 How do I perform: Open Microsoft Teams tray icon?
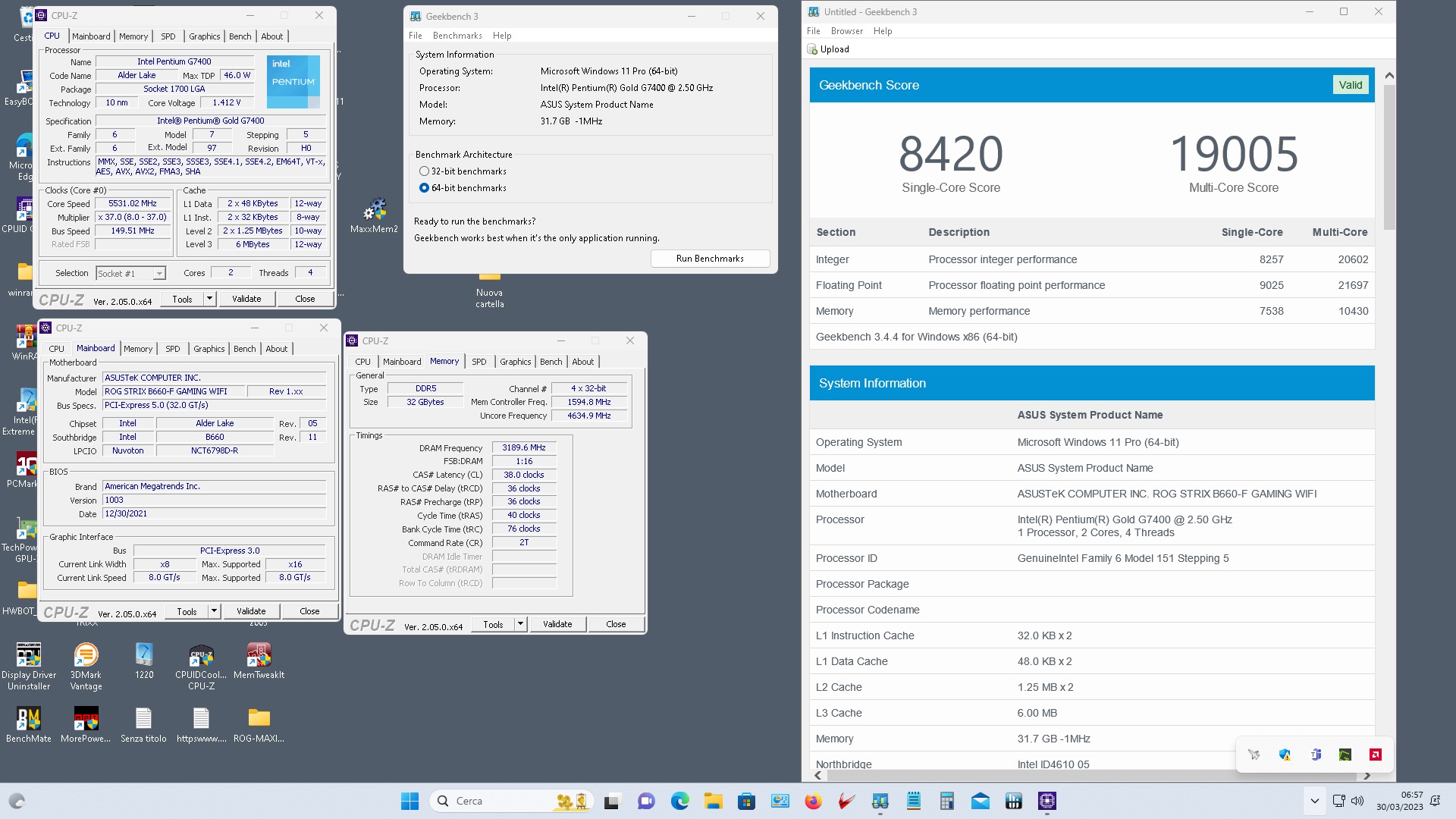click(x=1316, y=755)
